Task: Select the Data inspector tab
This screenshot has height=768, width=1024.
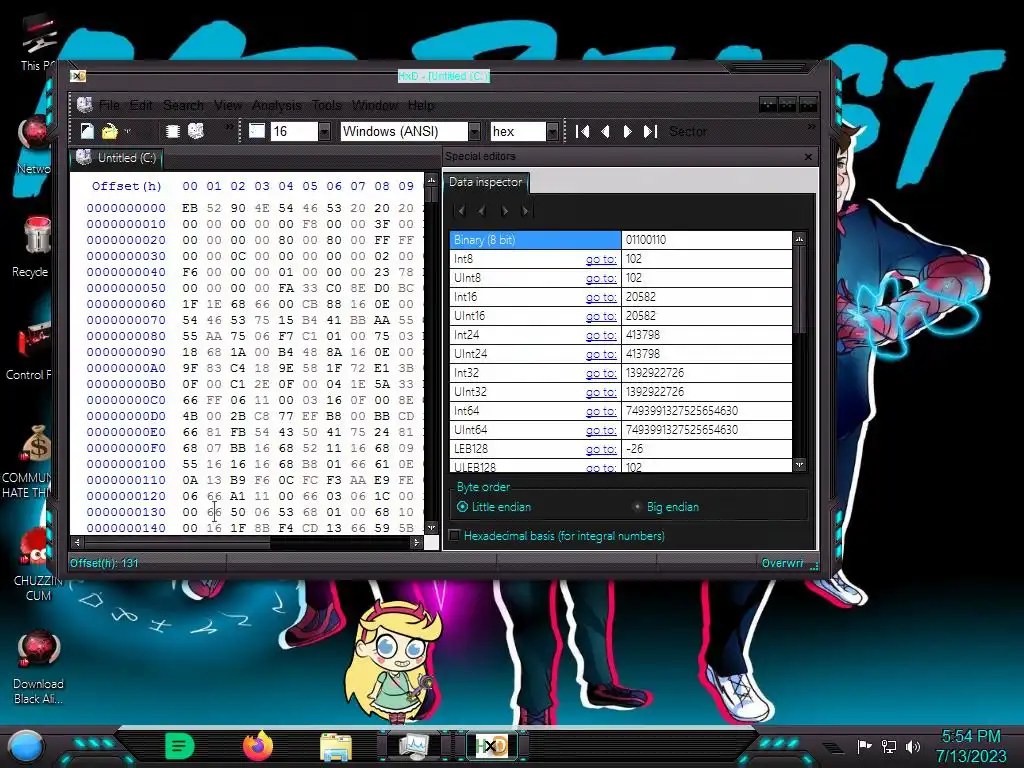Action: pyautogui.click(x=486, y=182)
